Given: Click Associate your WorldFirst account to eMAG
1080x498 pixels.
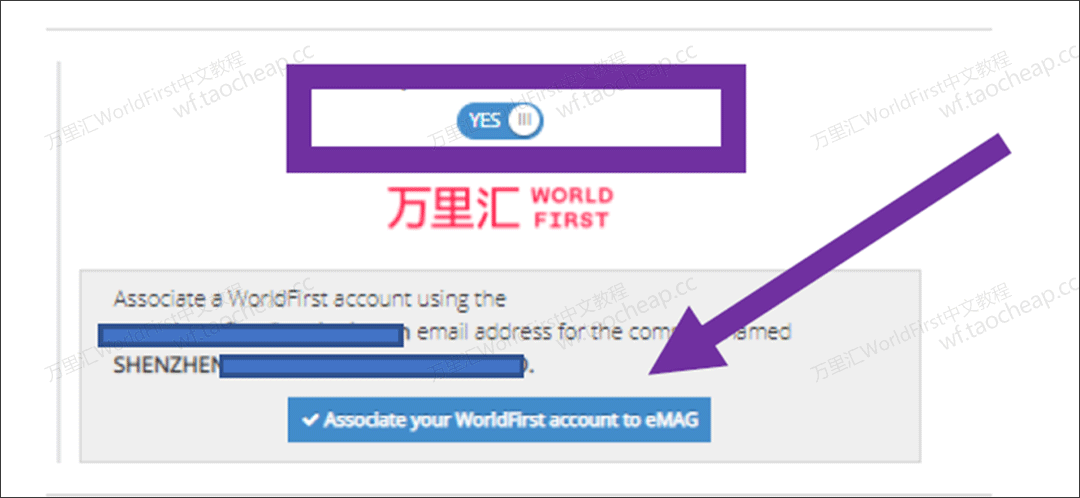Looking at the screenshot, I should pos(499,419).
